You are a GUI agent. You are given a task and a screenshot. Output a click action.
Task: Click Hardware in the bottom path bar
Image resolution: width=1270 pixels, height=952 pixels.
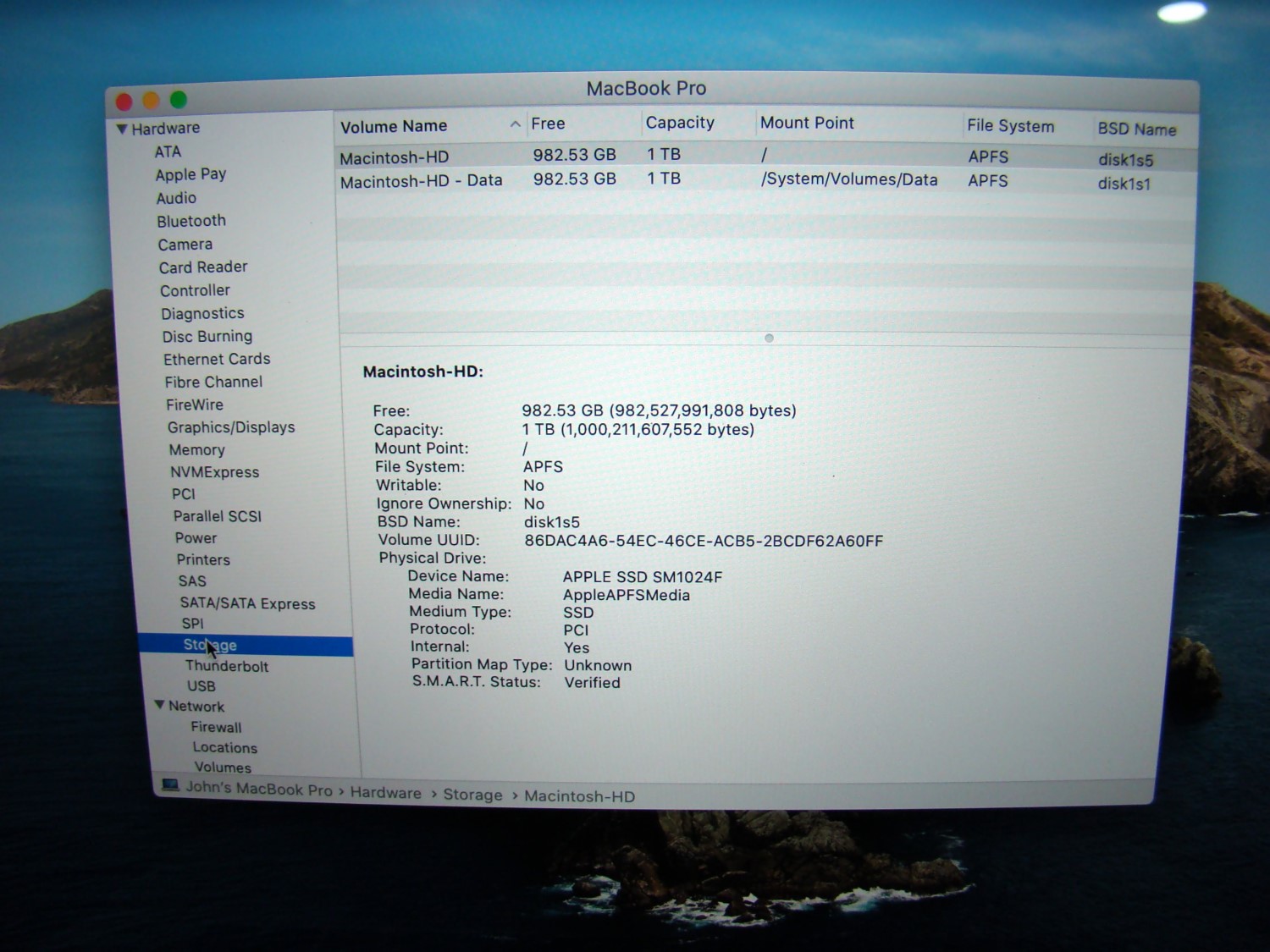click(x=385, y=793)
